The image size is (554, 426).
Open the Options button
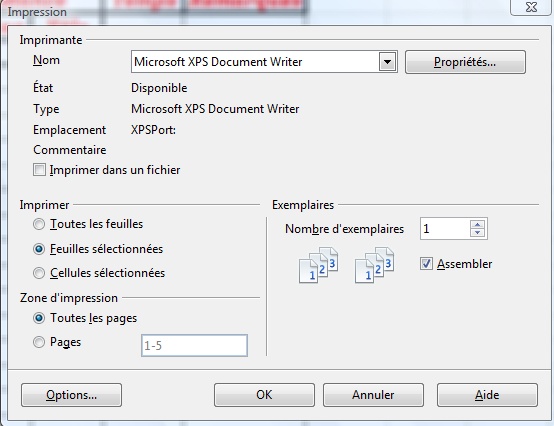(x=71, y=395)
